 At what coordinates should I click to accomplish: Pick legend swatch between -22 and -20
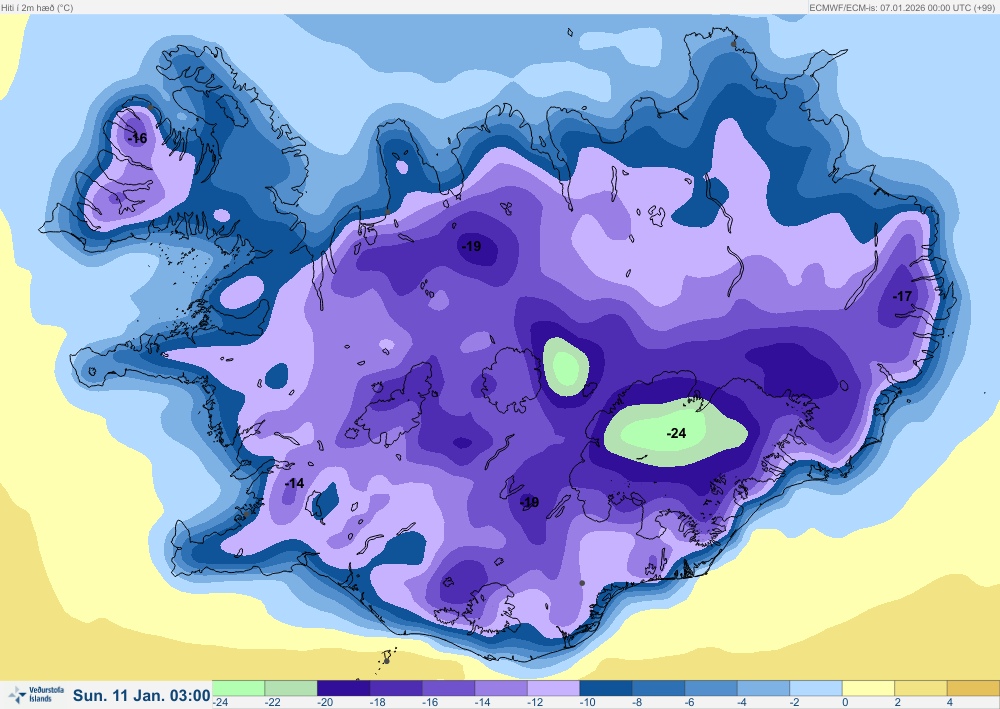point(291,688)
